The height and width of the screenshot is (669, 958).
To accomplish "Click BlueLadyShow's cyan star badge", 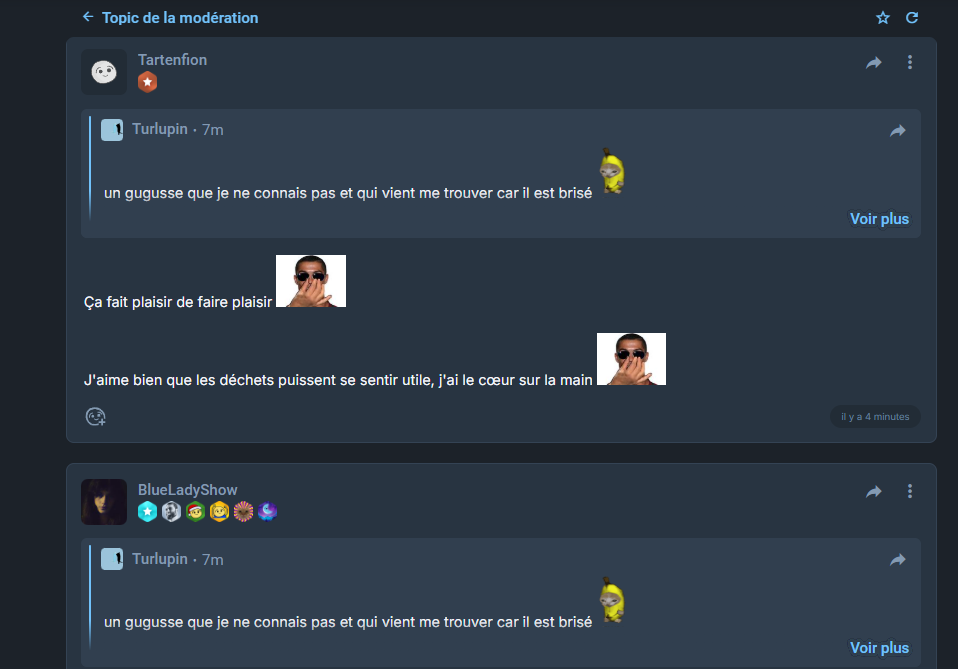I will tap(147, 511).
